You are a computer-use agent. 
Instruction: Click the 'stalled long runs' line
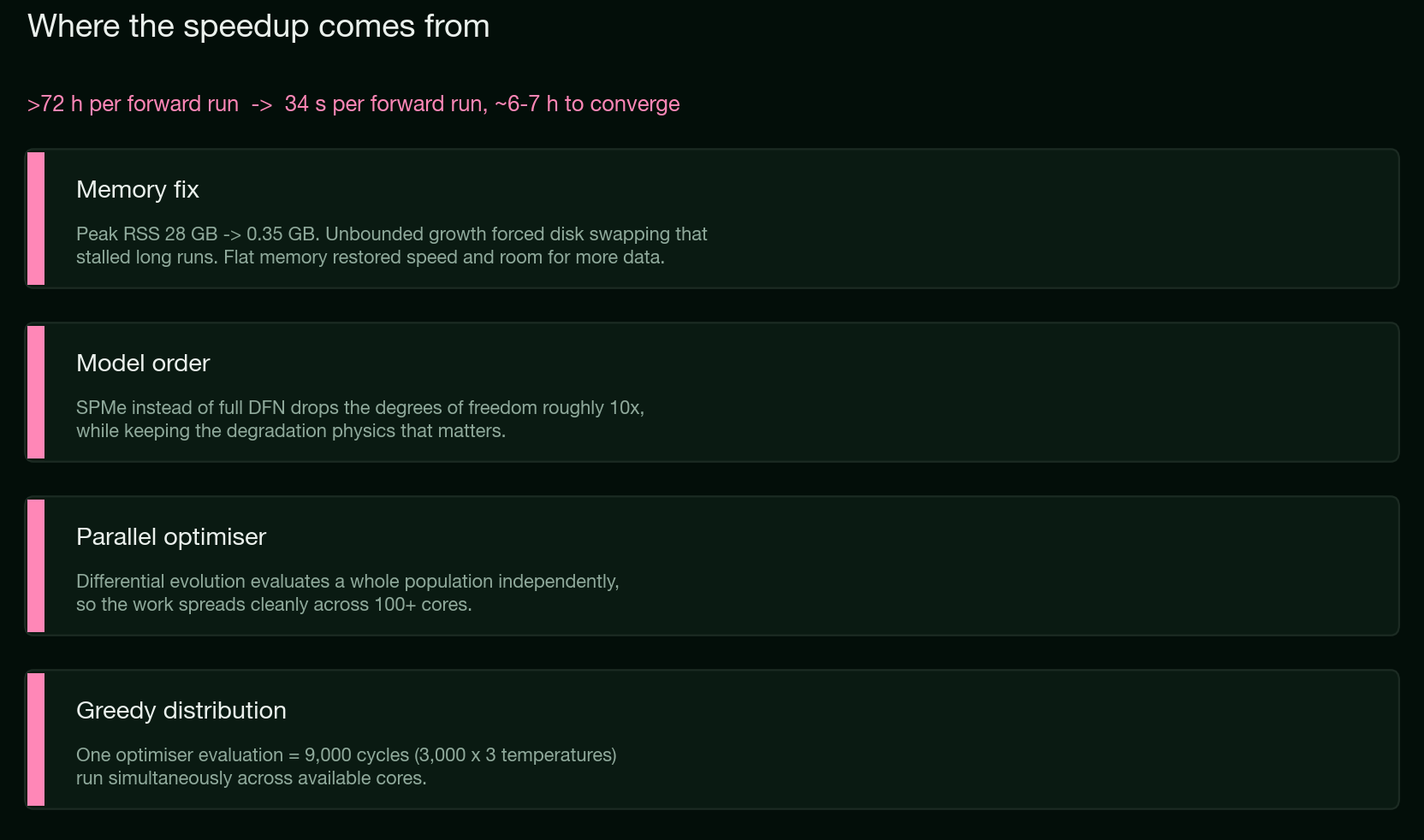pyautogui.click(x=371, y=257)
